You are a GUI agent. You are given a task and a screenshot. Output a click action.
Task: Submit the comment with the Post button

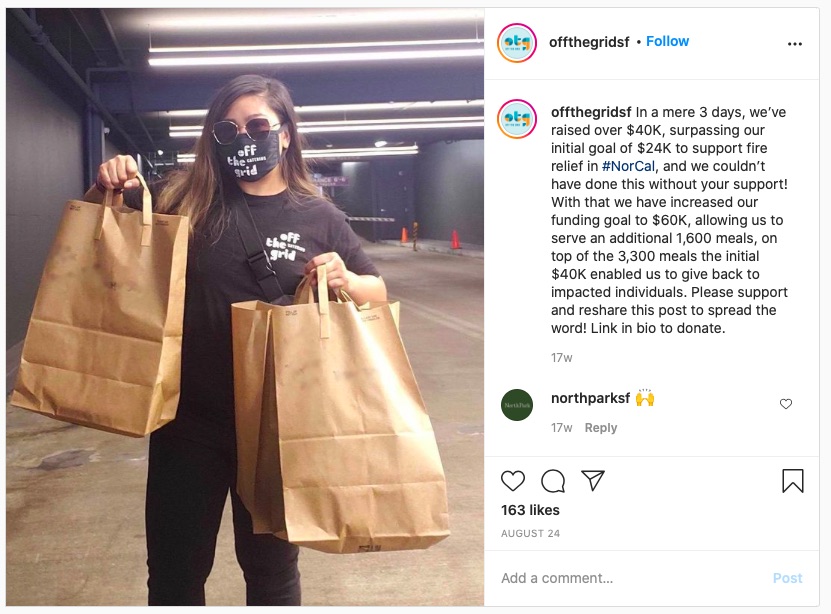[x=787, y=578]
